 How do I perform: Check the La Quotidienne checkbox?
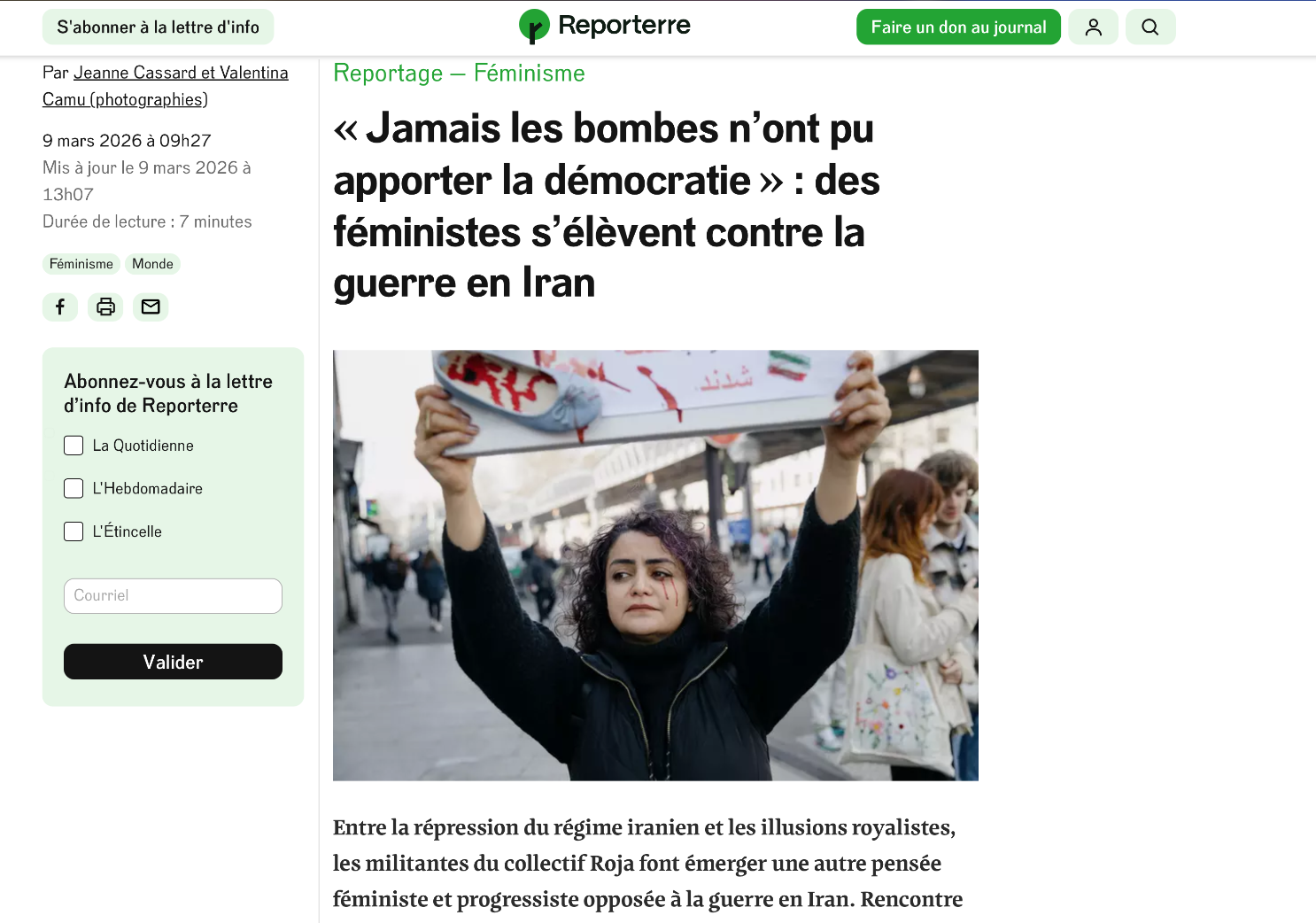[x=74, y=446]
